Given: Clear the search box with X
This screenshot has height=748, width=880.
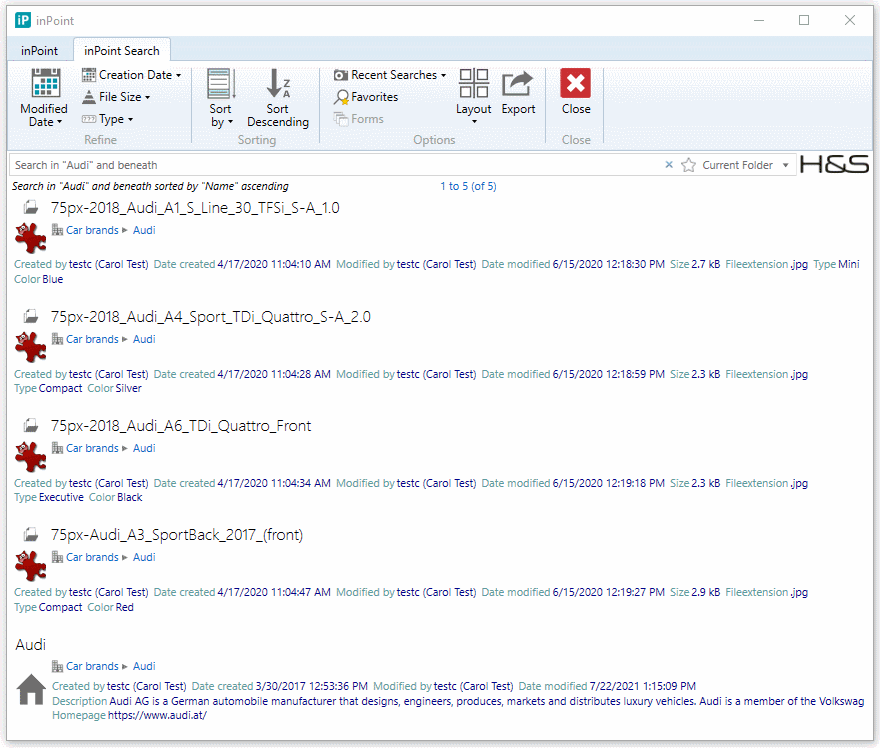Looking at the screenshot, I should tap(669, 165).
